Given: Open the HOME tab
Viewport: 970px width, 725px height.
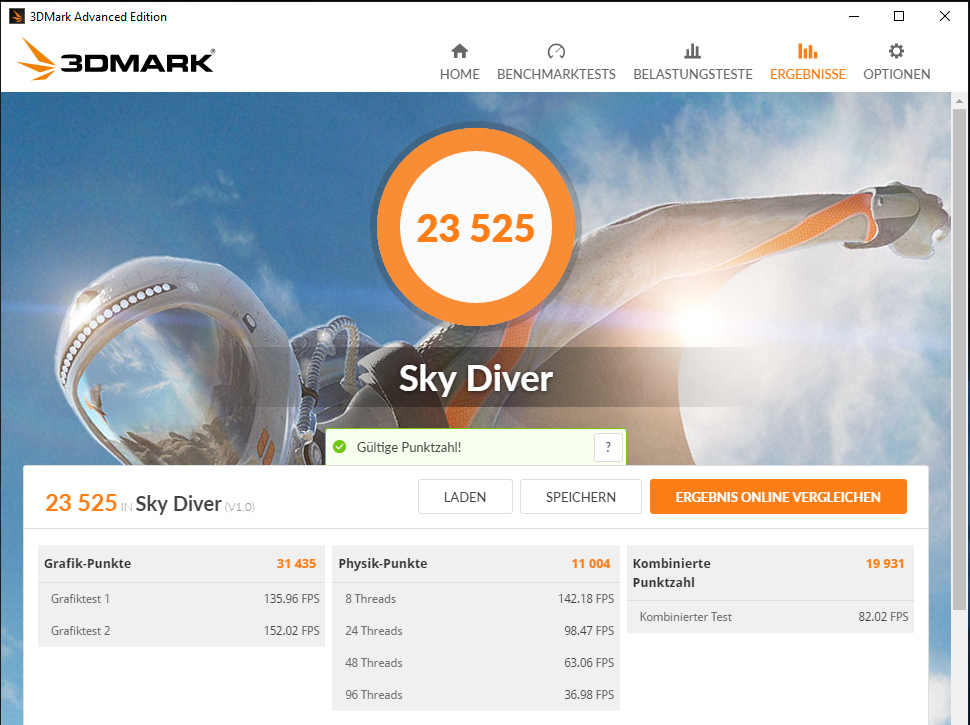Looking at the screenshot, I should point(460,62).
